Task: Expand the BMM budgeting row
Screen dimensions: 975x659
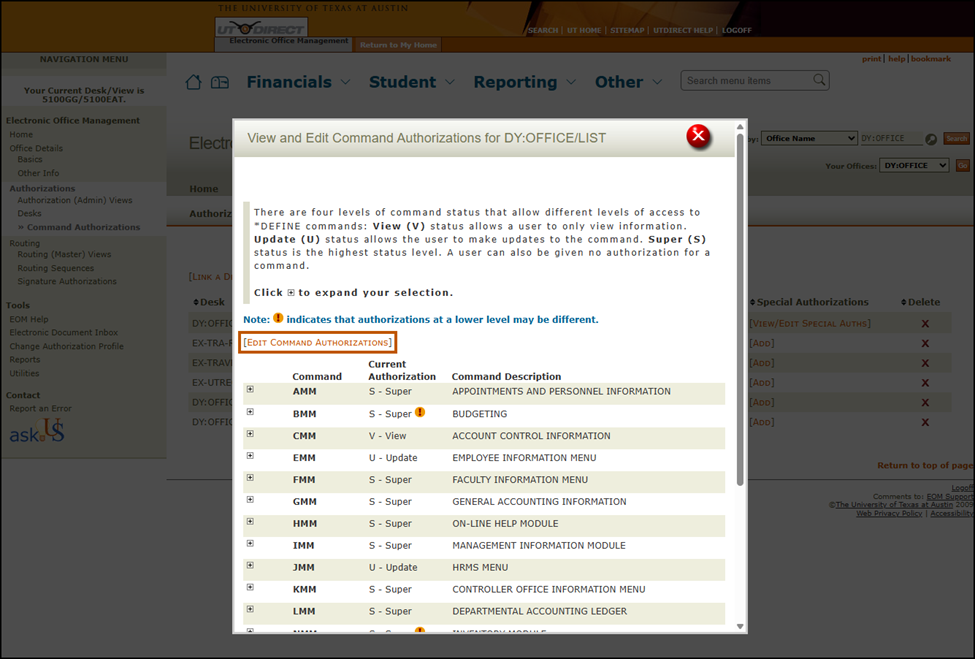Action: coord(250,412)
